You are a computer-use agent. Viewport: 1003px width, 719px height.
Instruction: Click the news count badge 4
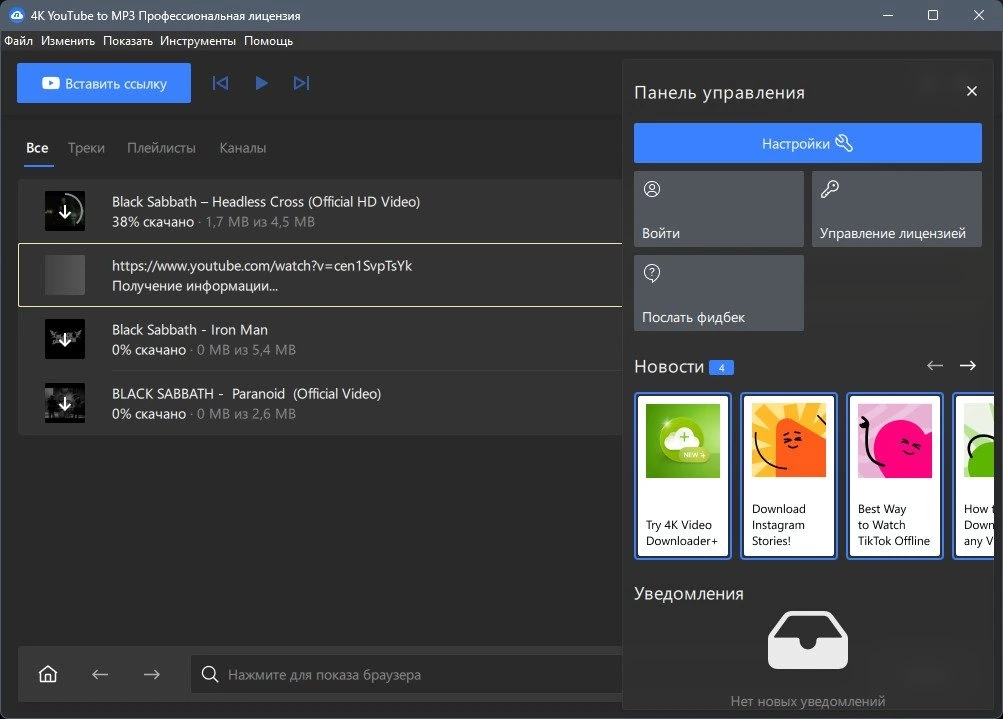click(722, 368)
